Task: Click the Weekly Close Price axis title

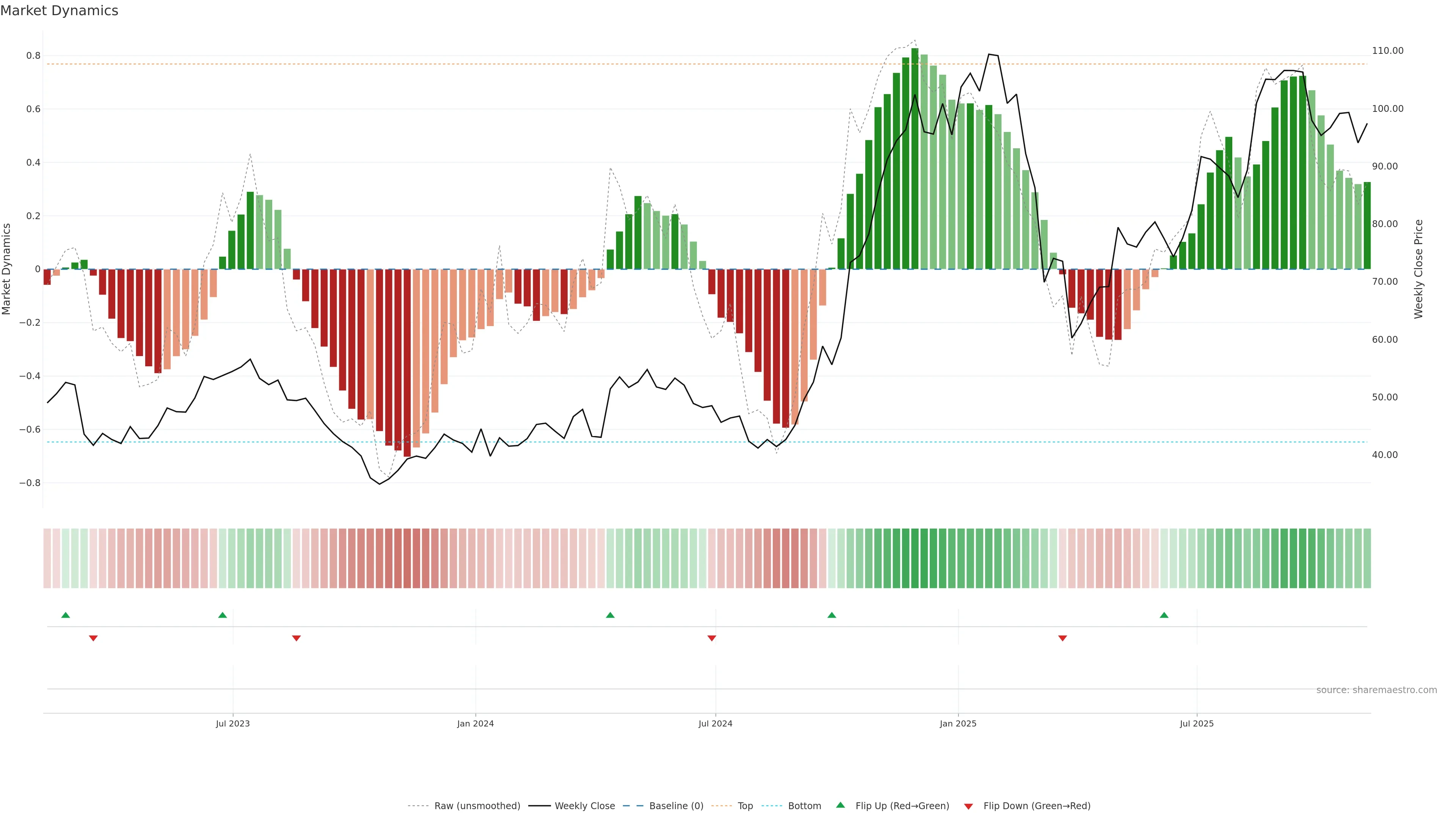Action: [x=1418, y=269]
